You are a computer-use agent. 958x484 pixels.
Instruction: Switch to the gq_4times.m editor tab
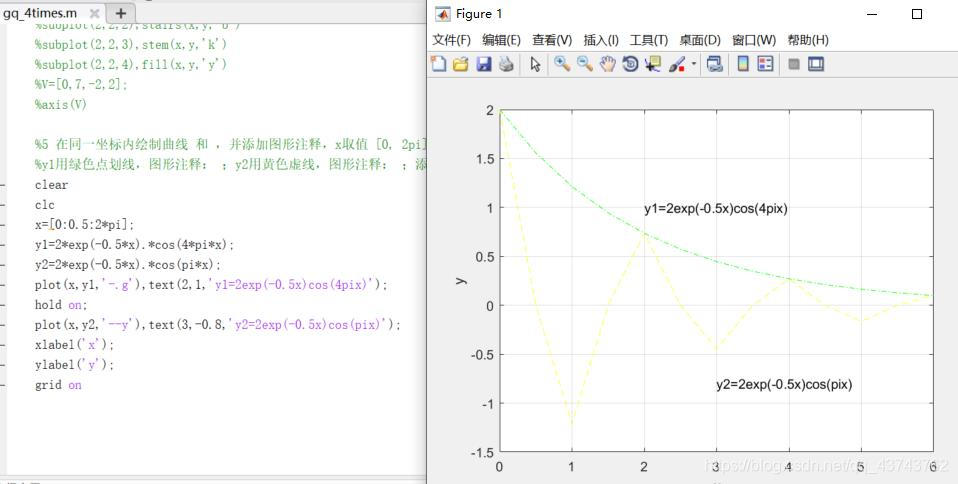pos(41,13)
